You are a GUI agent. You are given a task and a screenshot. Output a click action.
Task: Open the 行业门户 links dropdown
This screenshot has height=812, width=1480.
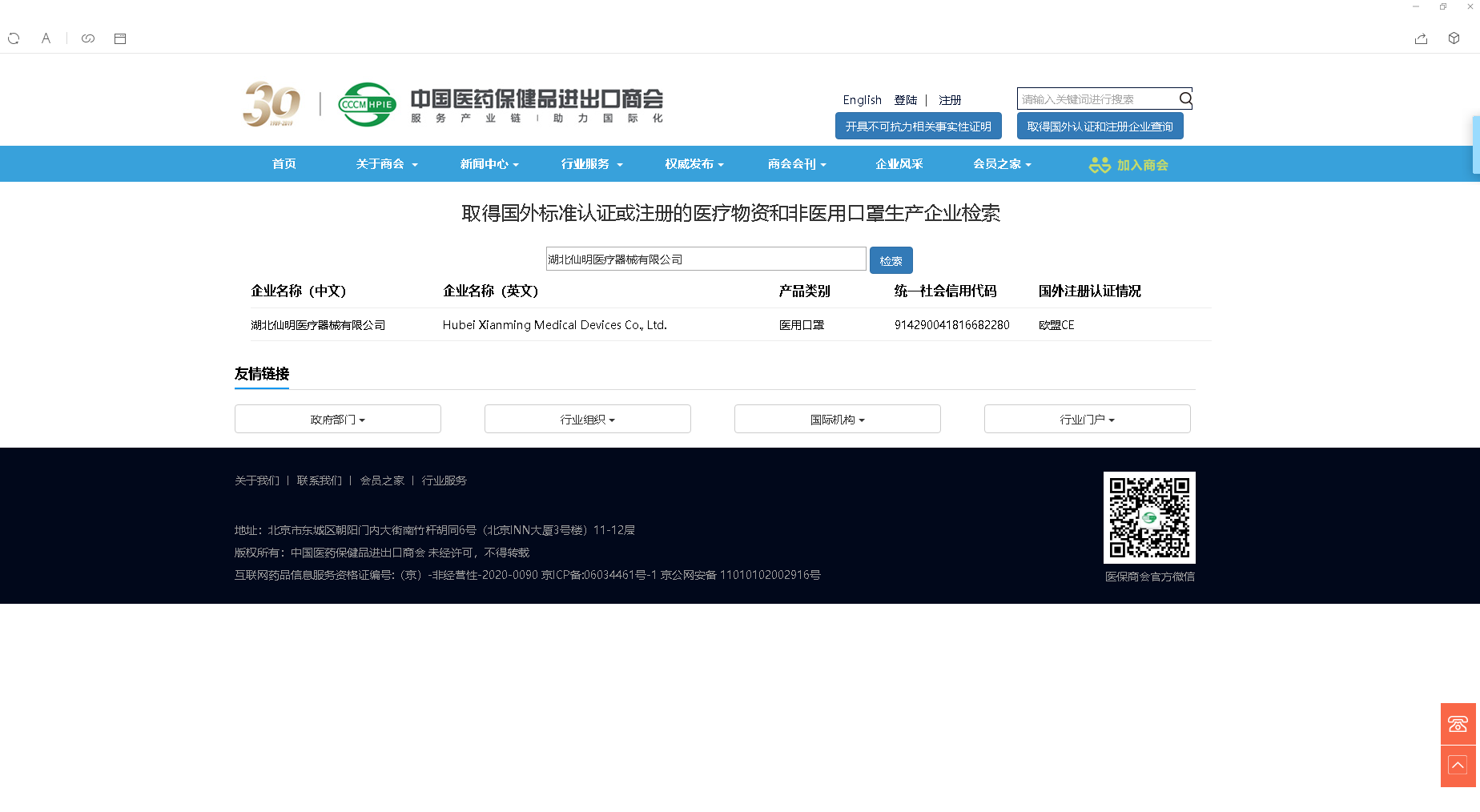(x=1088, y=419)
